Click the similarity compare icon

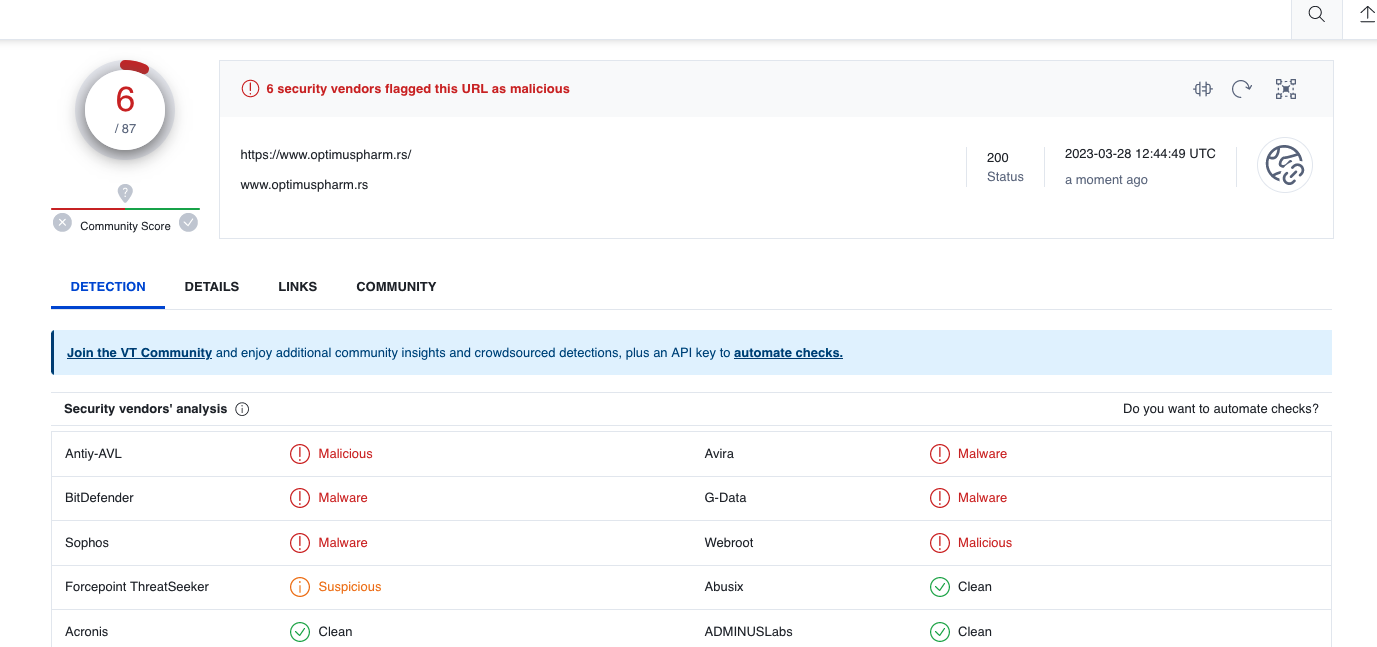tap(1203, 89)
